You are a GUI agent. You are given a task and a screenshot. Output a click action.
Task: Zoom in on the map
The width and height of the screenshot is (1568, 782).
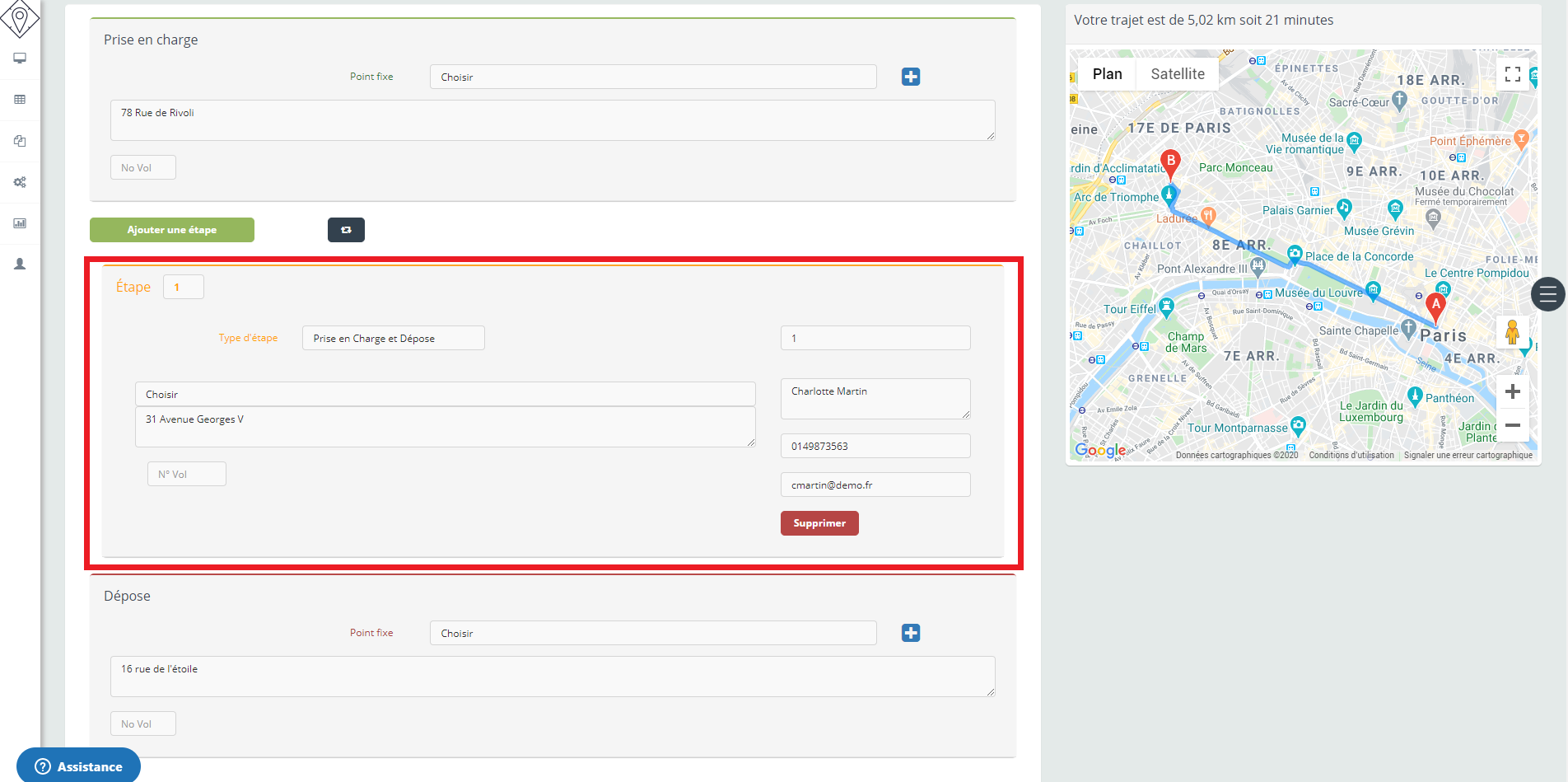1512,392
